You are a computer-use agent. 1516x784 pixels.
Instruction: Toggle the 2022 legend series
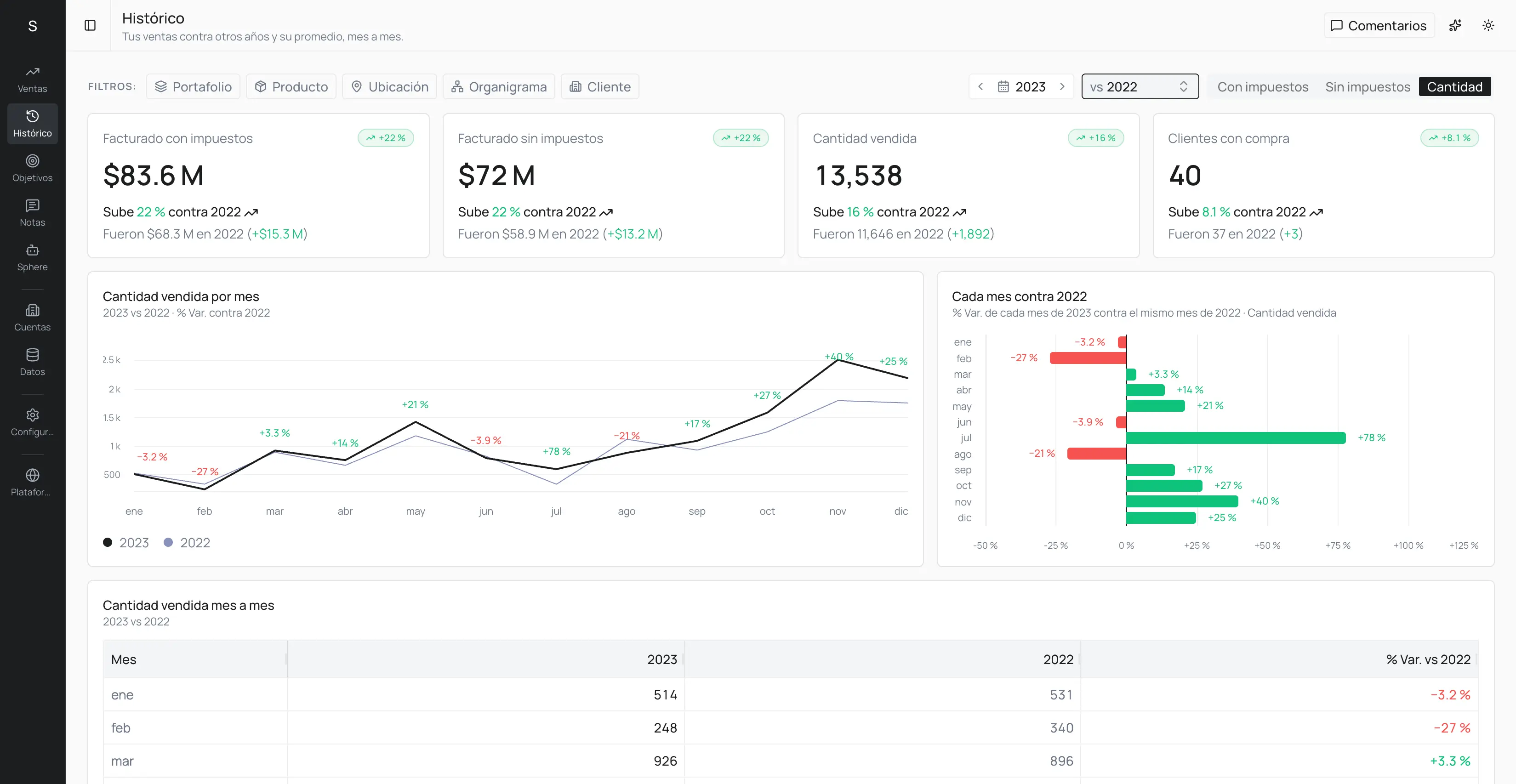coord(187,542)
